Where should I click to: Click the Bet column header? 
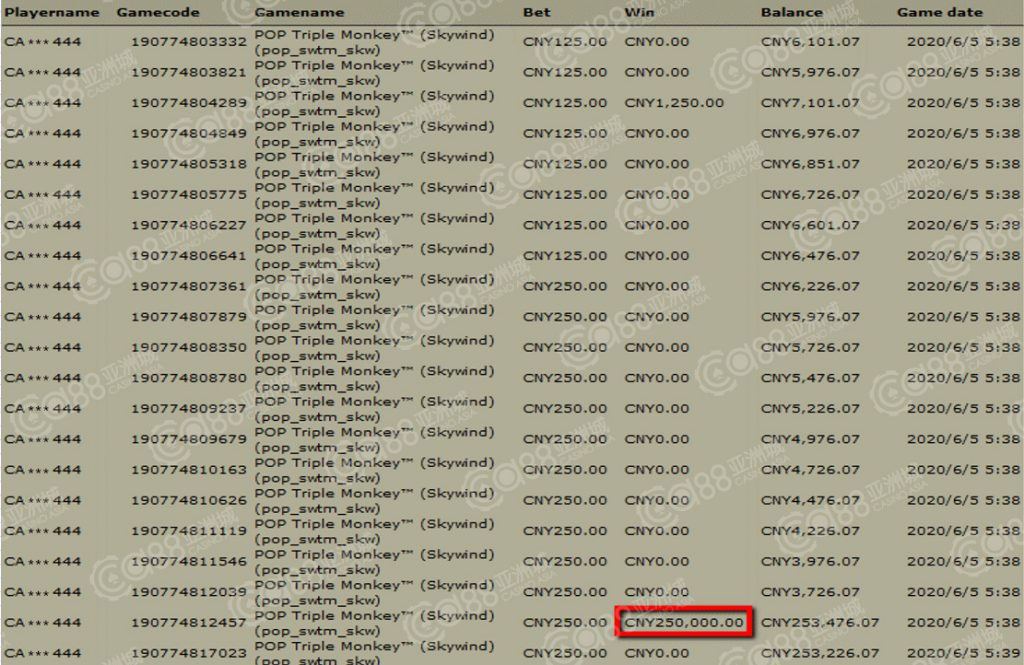[536, 13]
